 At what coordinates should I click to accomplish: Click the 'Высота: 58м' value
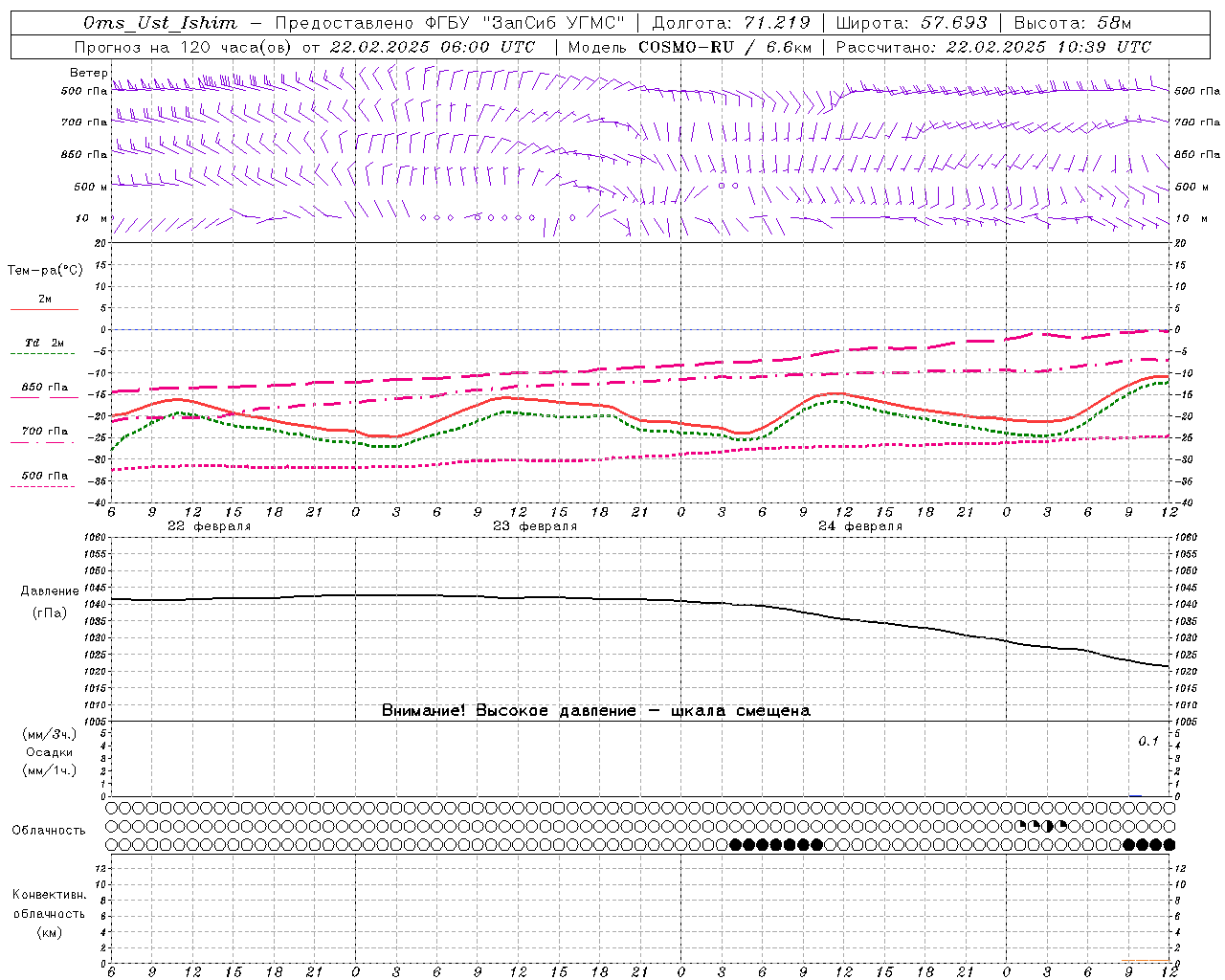tap(1072, 23)
